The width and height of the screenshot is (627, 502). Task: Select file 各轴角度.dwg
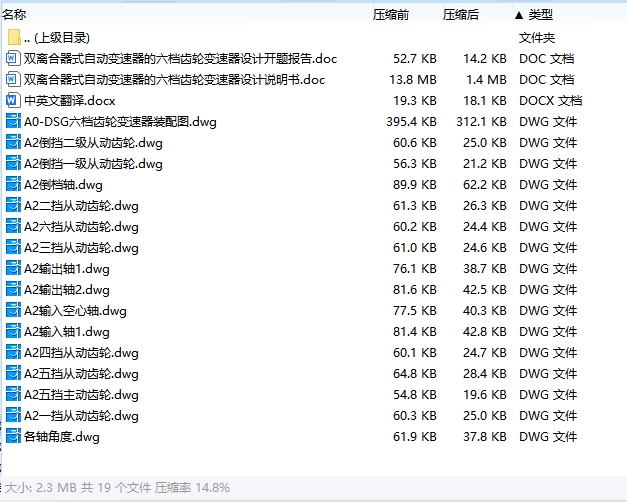click(x=62, y=436)
